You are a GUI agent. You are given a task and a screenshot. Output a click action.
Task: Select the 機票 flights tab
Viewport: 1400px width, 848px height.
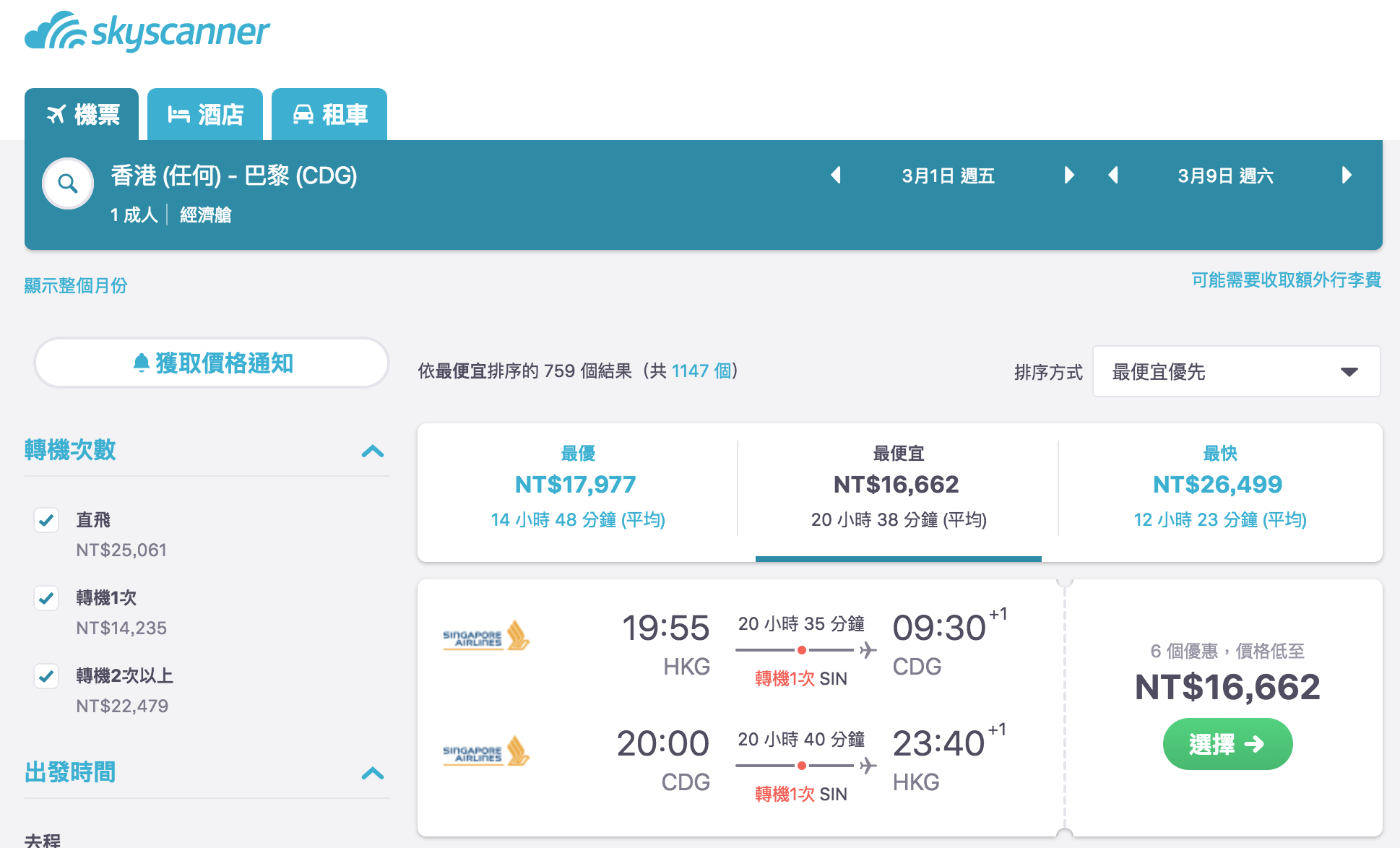pyautogui.click(x=82, y=114)
